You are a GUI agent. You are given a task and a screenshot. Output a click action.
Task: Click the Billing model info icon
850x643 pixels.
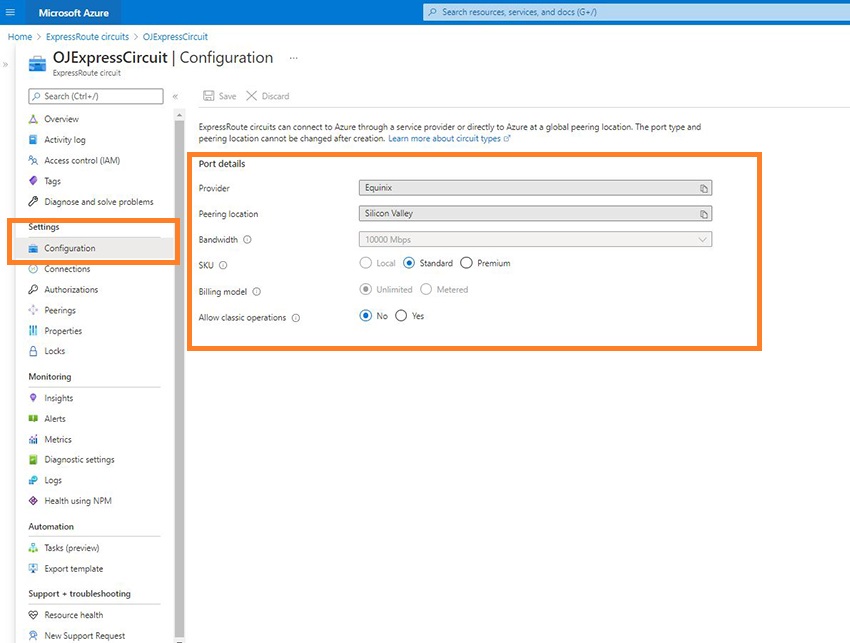coord(257,291)
